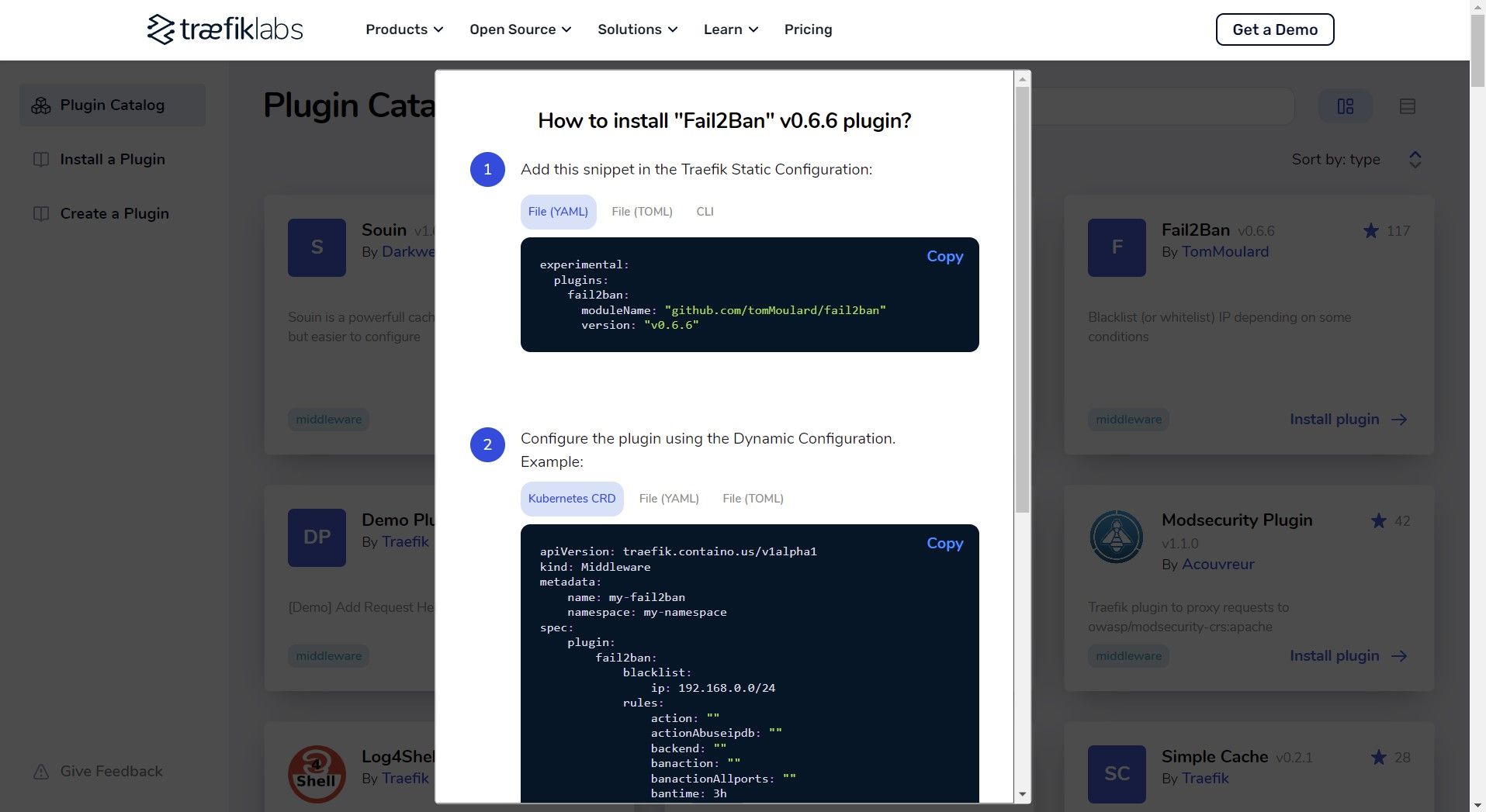Open TomMoulard author link
The image size is (1486, 812).
pyautogui.click(x=1225, y=252)
